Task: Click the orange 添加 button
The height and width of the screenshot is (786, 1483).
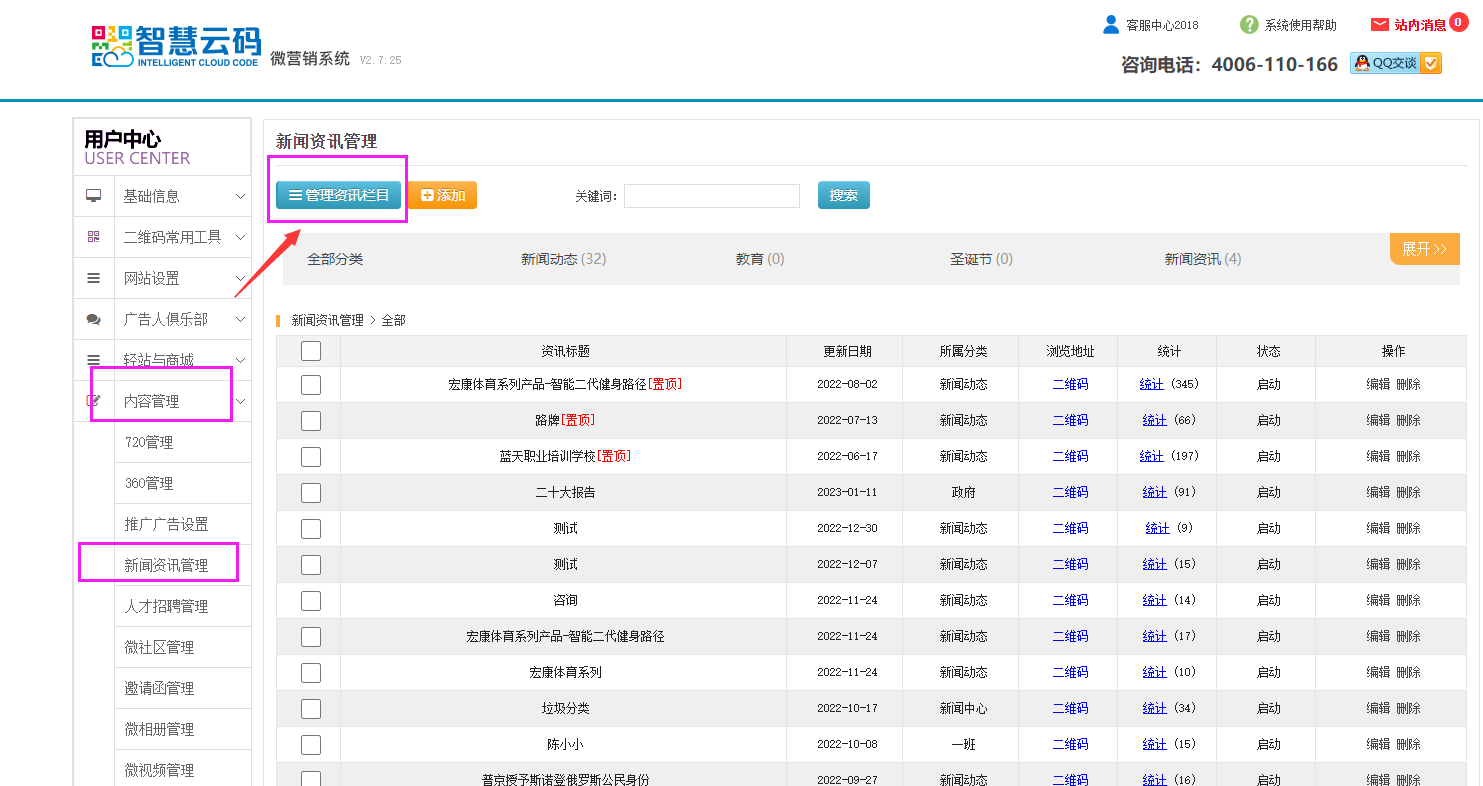Action: [x=443, y=195]
